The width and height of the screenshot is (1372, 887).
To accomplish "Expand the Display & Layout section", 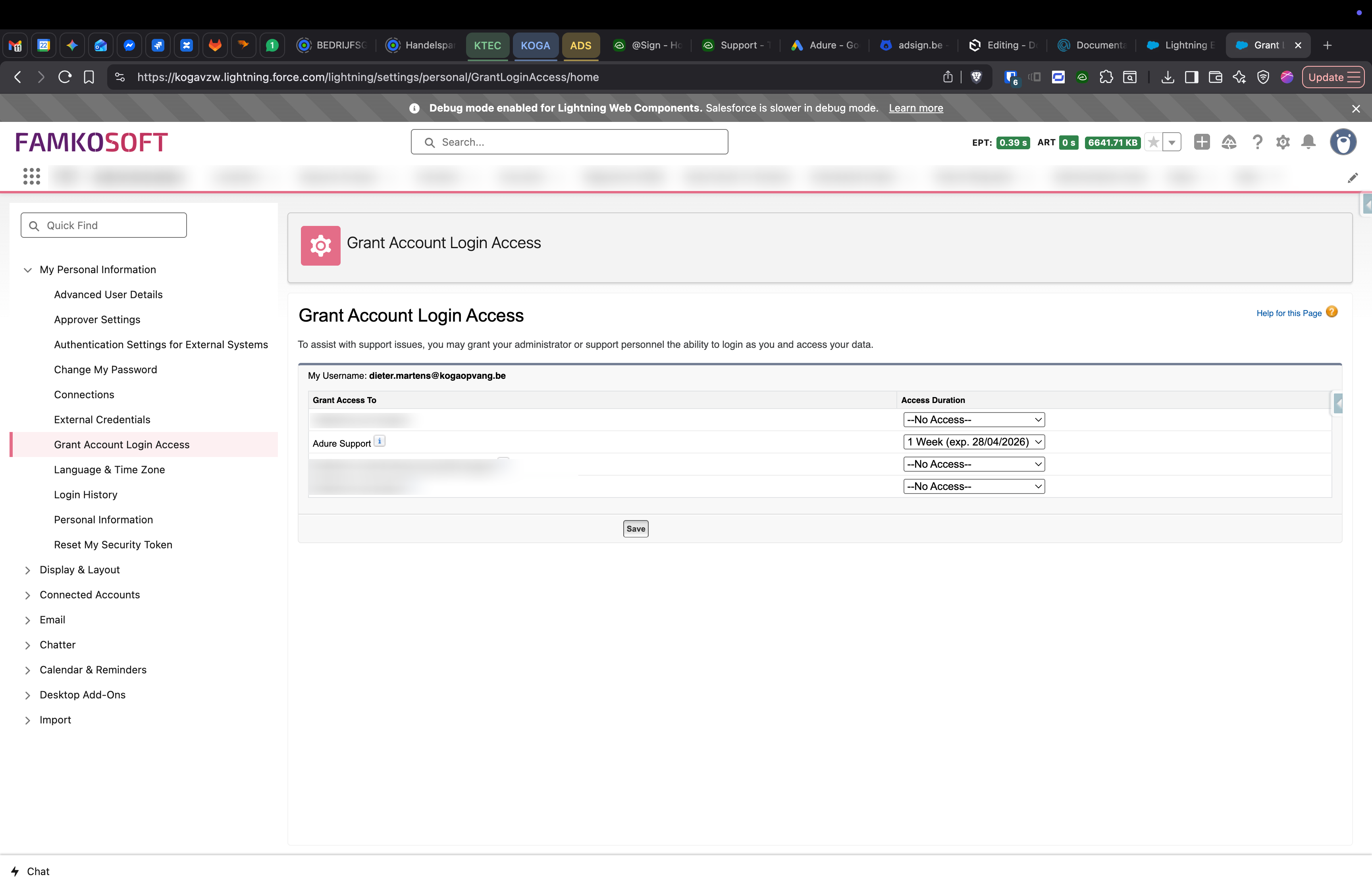I will tap(28, 570).
